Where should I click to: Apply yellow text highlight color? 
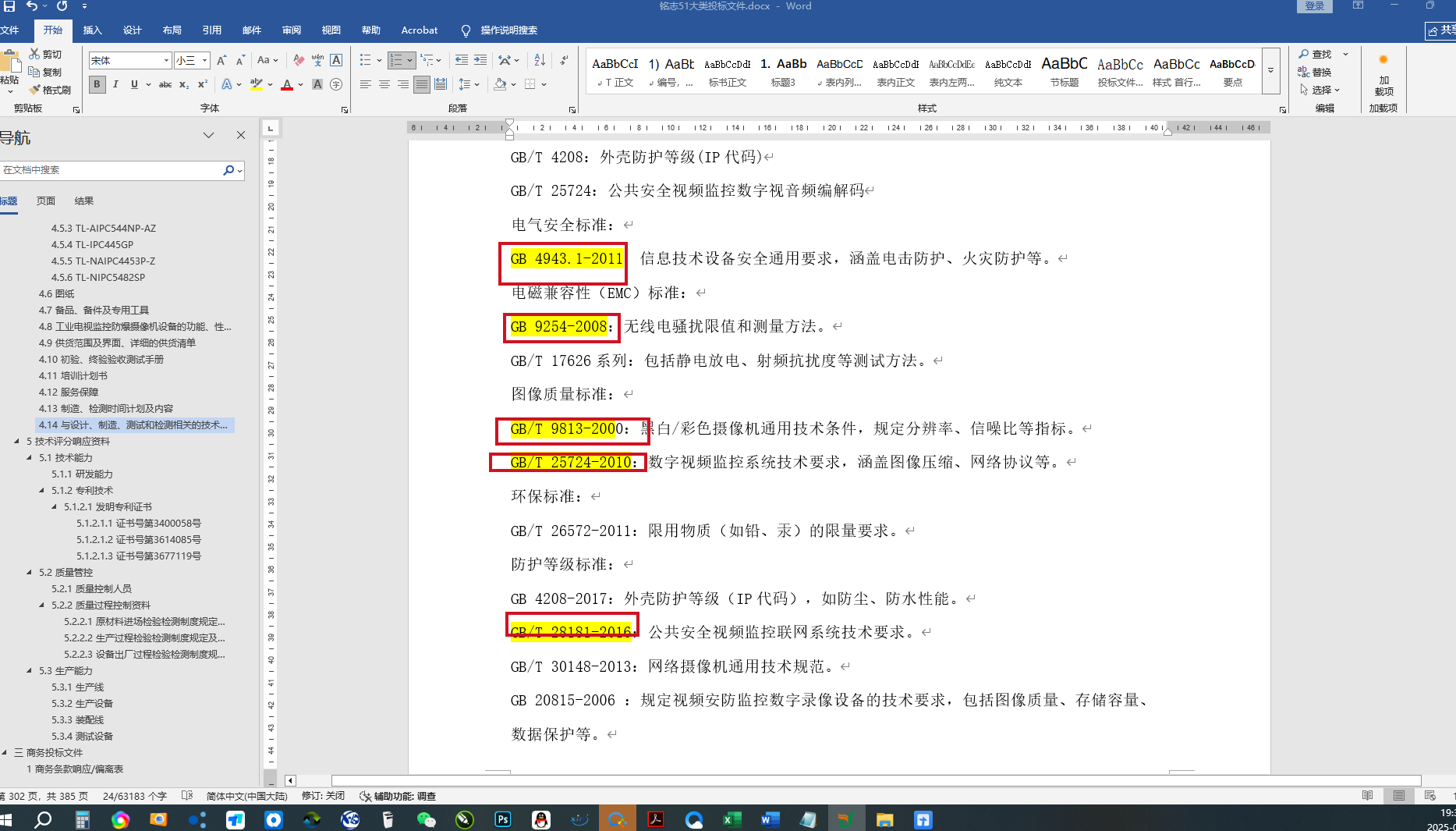[256, 84]
